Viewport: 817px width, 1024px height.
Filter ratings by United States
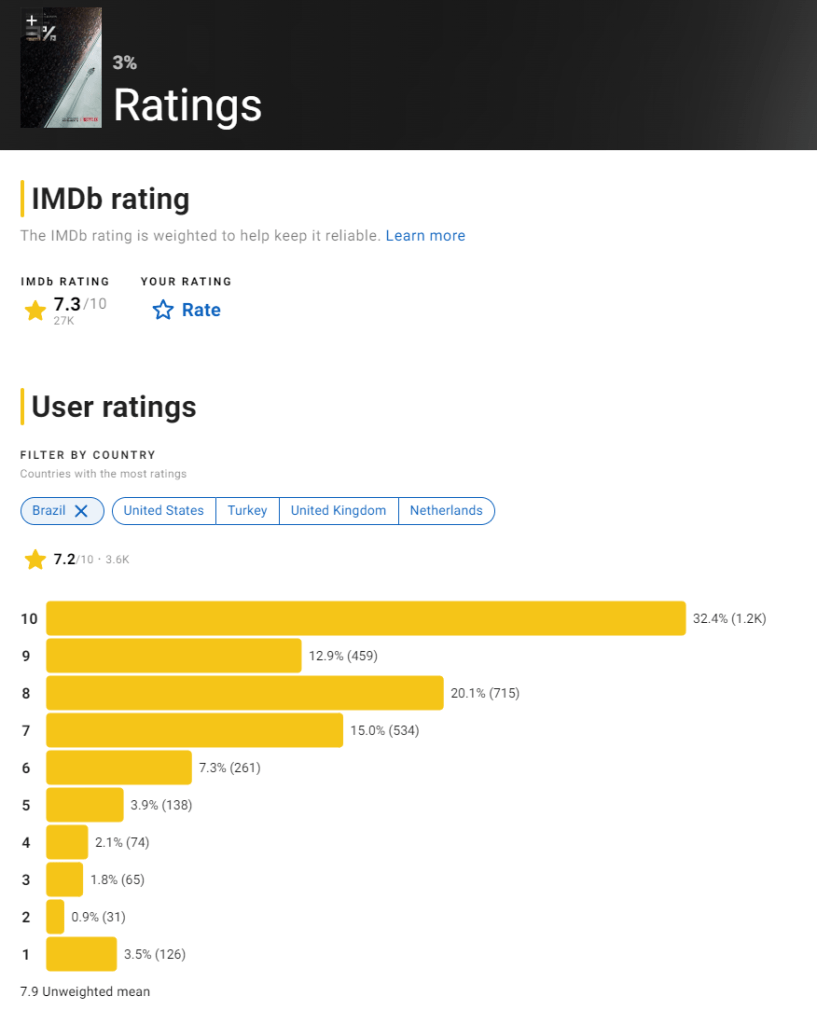[x=164, y=511]
